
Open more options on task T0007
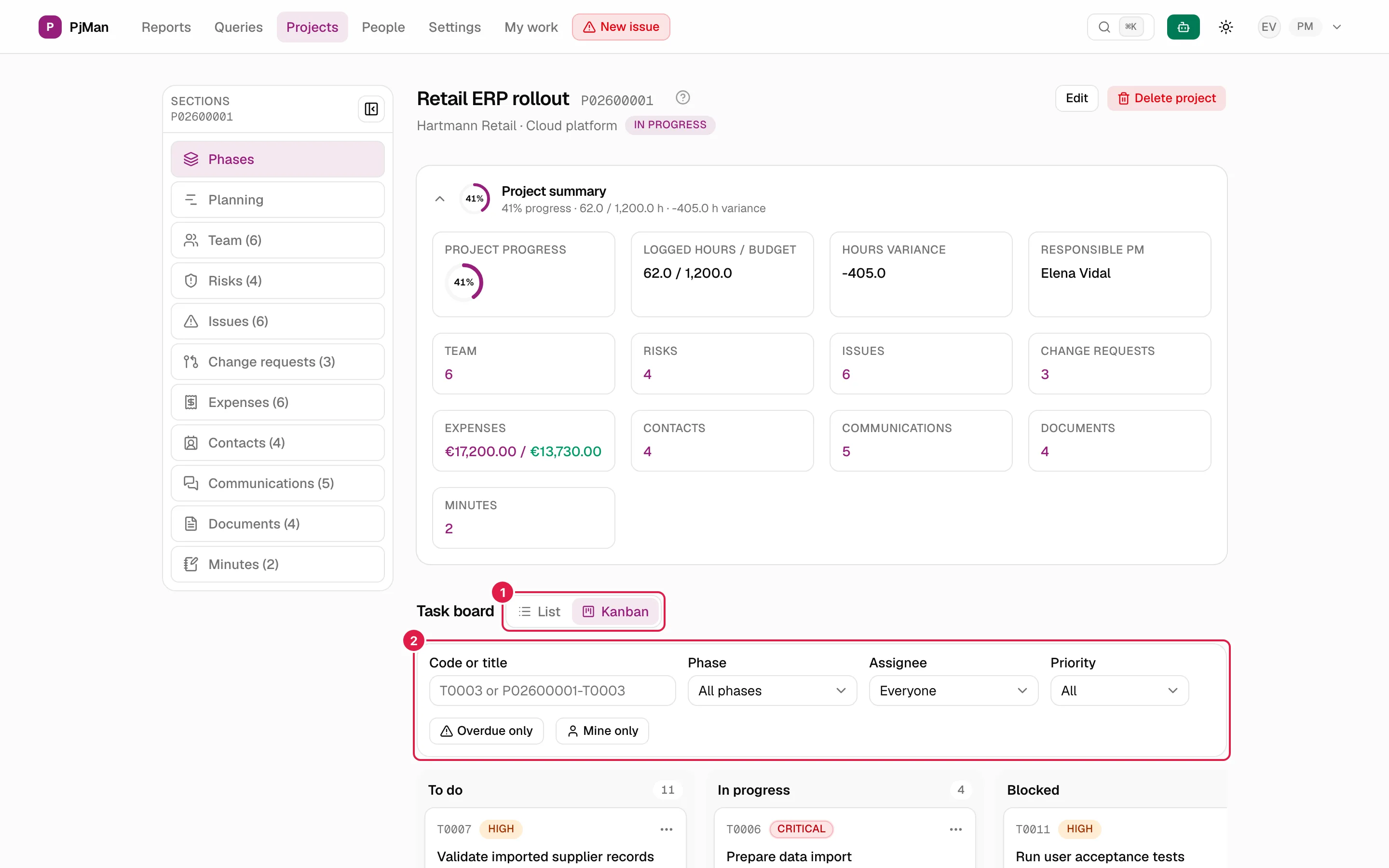click(667, 829)
